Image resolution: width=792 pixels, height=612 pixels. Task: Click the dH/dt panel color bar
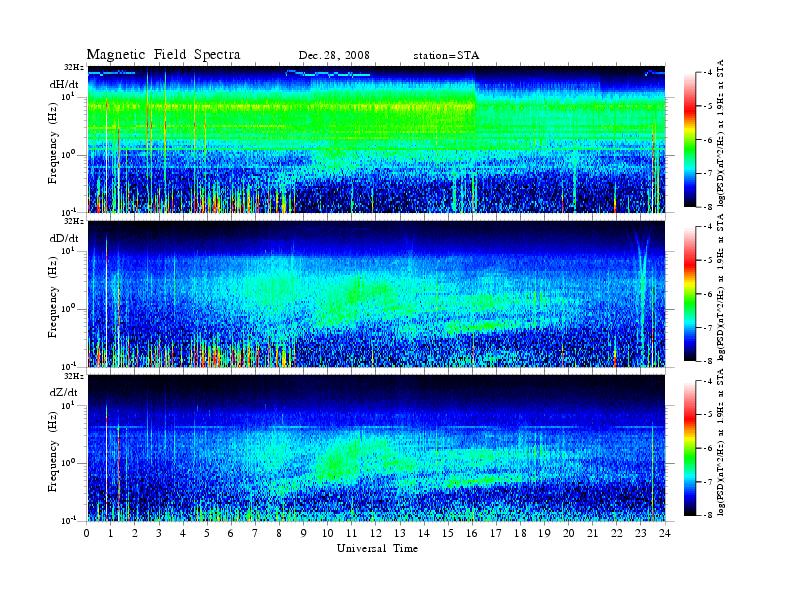point(689,139)
